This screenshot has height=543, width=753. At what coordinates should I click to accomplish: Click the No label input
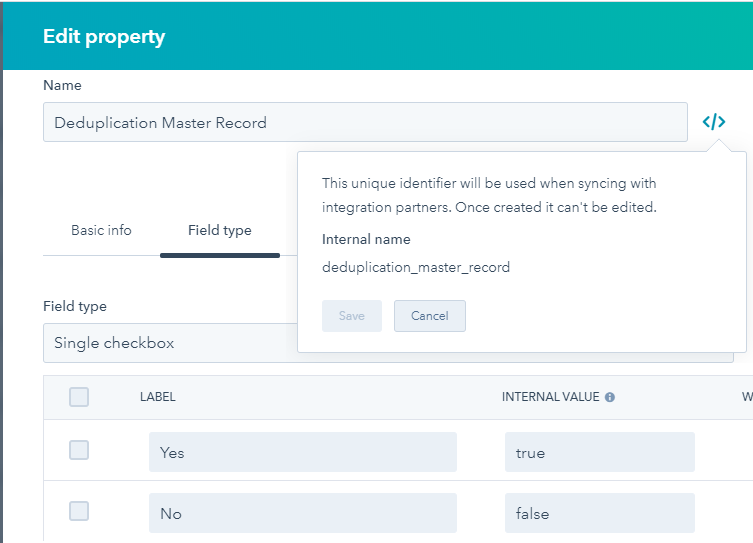(x=303, y=513)
